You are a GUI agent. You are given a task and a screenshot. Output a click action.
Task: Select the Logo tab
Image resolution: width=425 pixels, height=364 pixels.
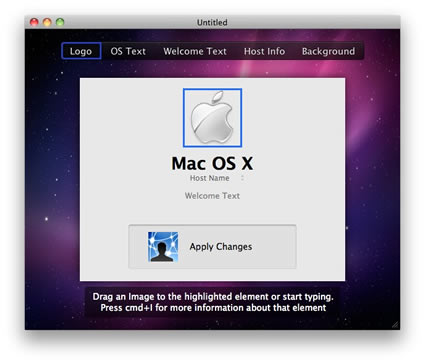pyautogui.click(x=81, y=51)
